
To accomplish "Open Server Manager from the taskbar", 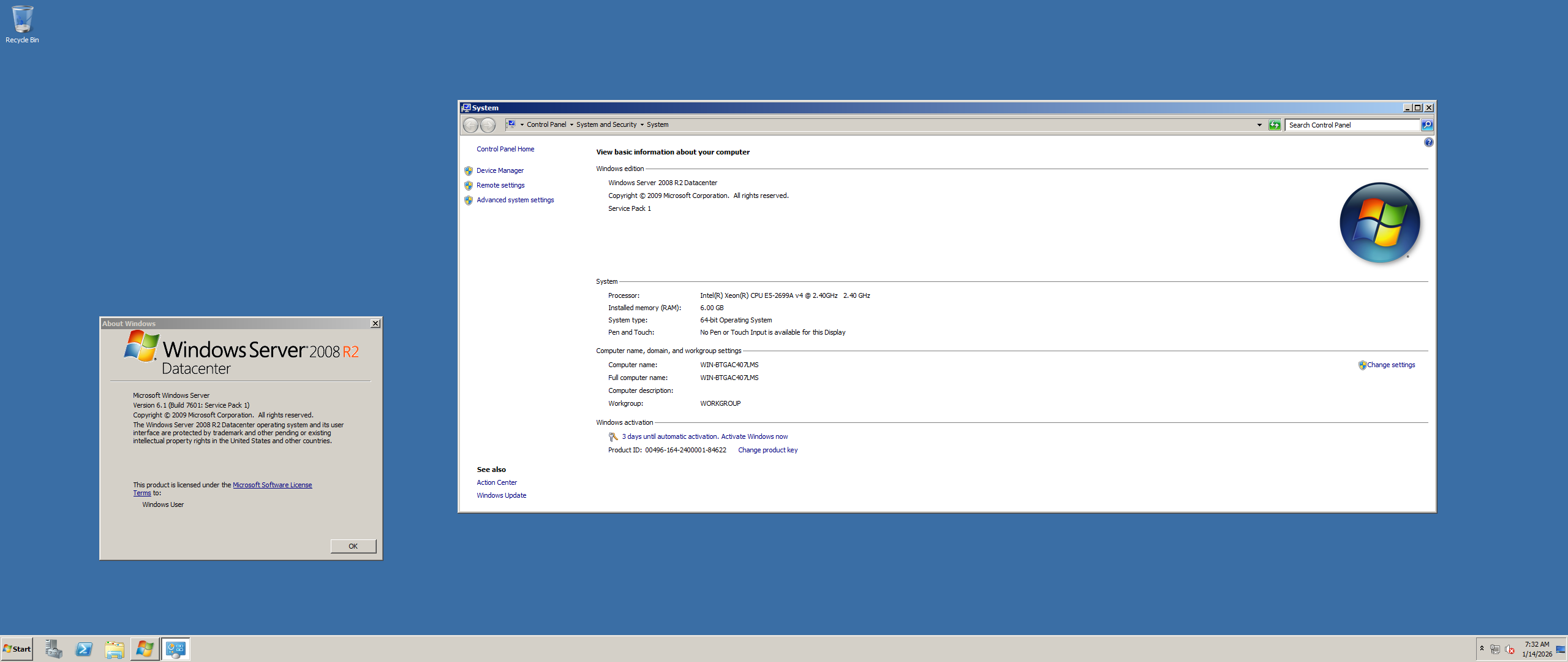I will tap(53, 649).
